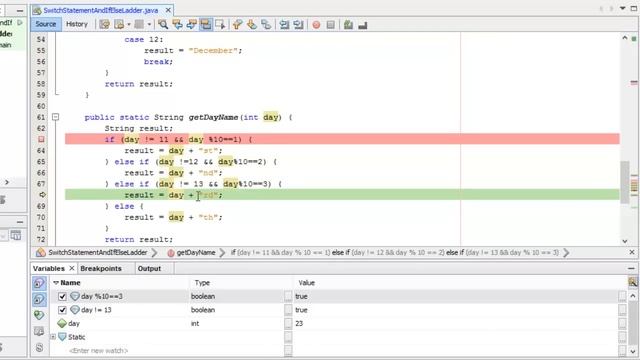Click the S icon in Variables sidebar

39,347
